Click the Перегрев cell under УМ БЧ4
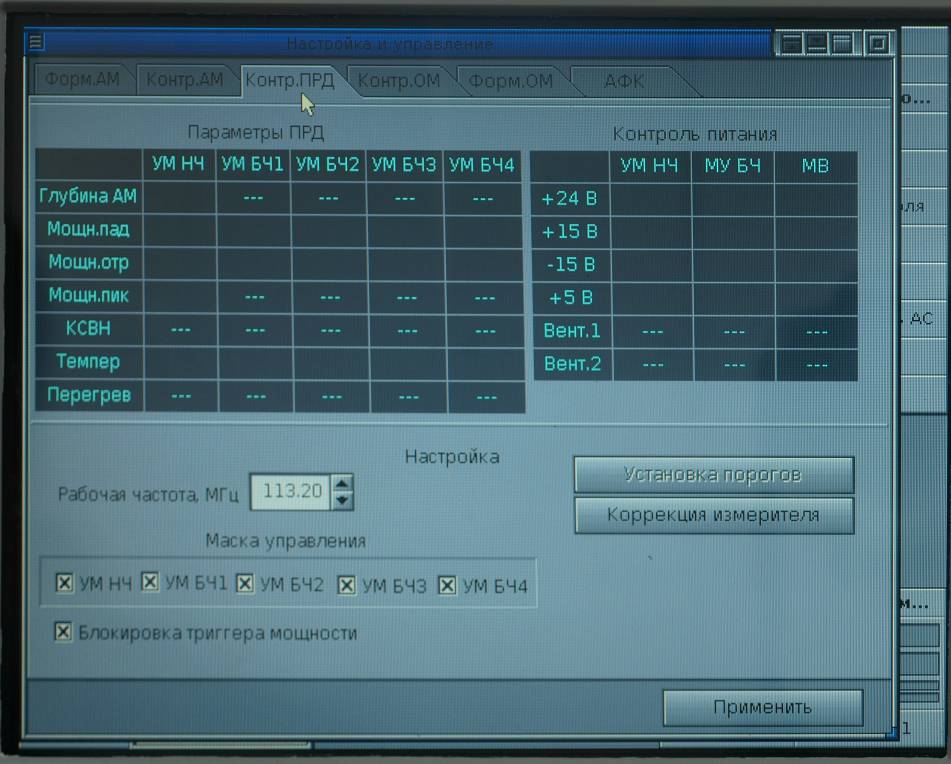Image resolution: width=951 pixels, height=764 pixels. (486, 397)
